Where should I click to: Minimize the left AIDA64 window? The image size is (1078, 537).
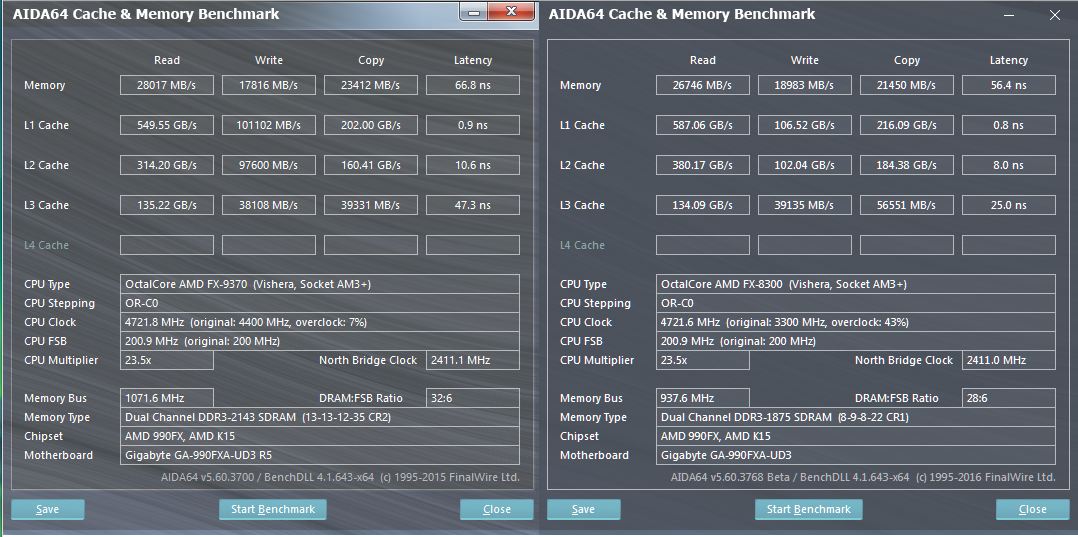tap(472, 12)
